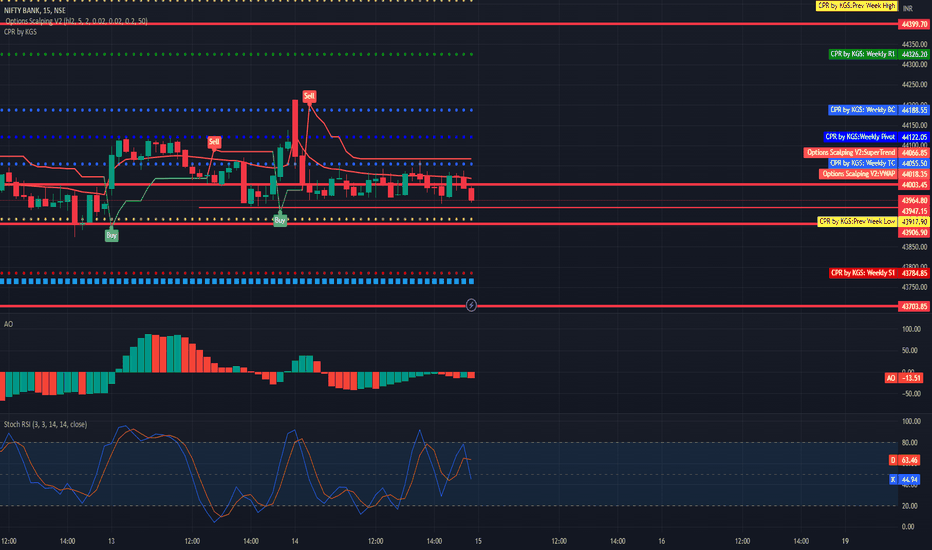The image size is (932, 550).
Task: Click the Sell signal atop the tall spike candle
Action: [x=309, y=96]
